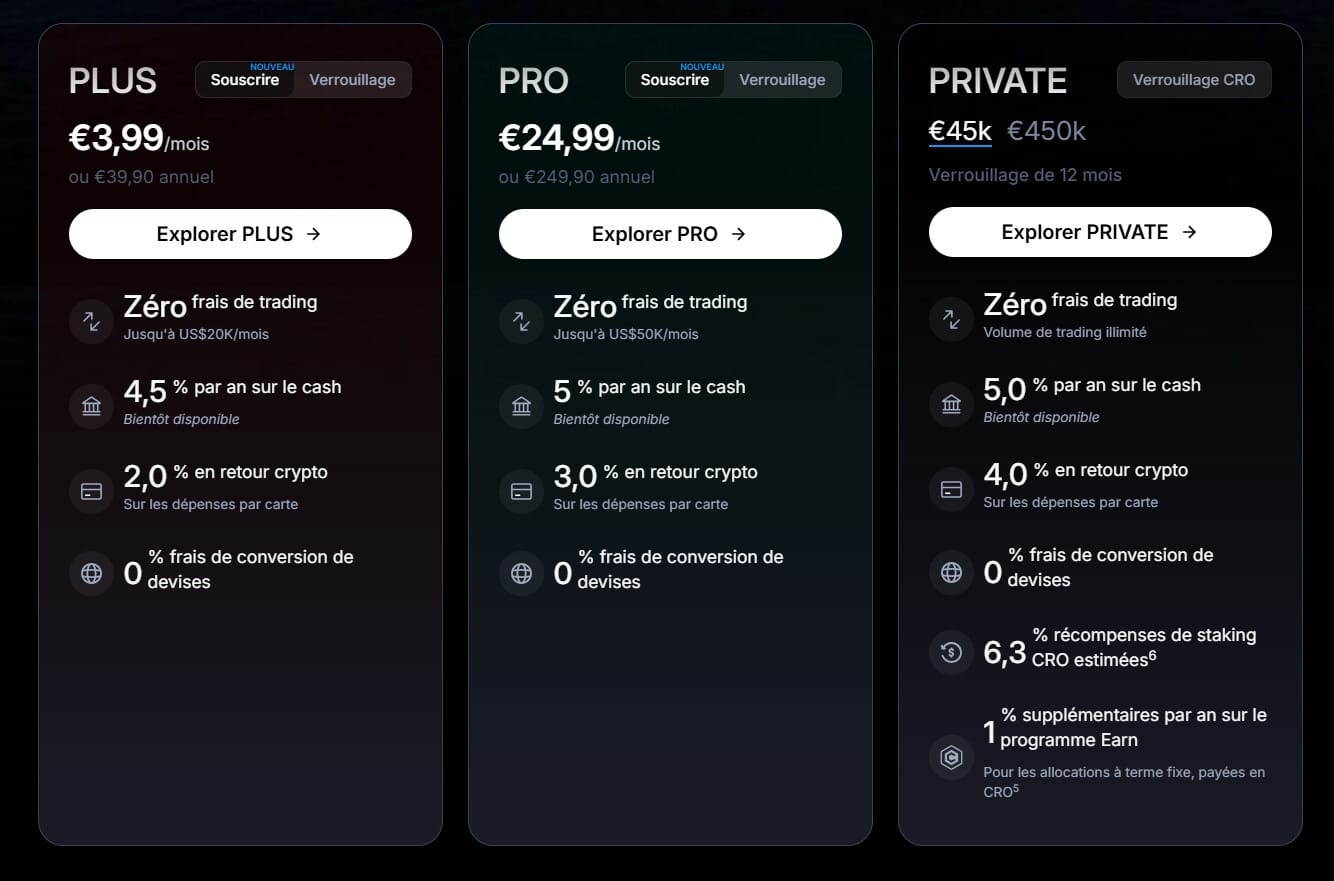This screenshot has width=1334, height=881.
Task: Click the card icon in PRO card
Action: (x=521, y=491)
